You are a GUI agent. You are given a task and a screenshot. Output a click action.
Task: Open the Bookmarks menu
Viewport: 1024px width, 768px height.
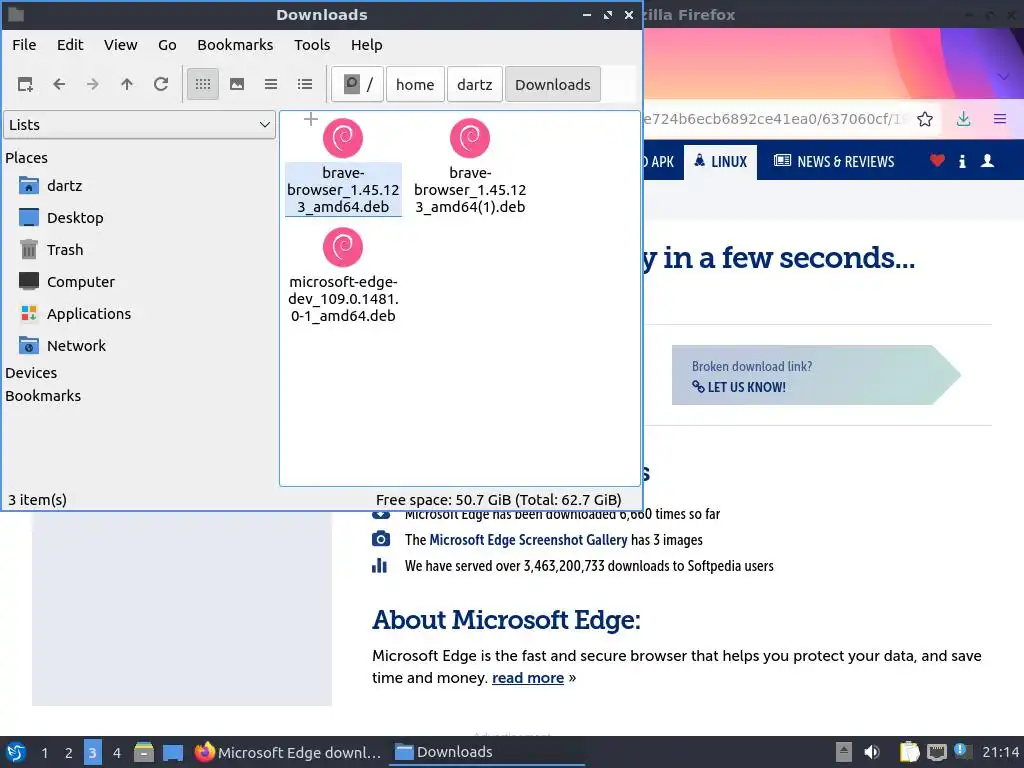coord(235,45)
